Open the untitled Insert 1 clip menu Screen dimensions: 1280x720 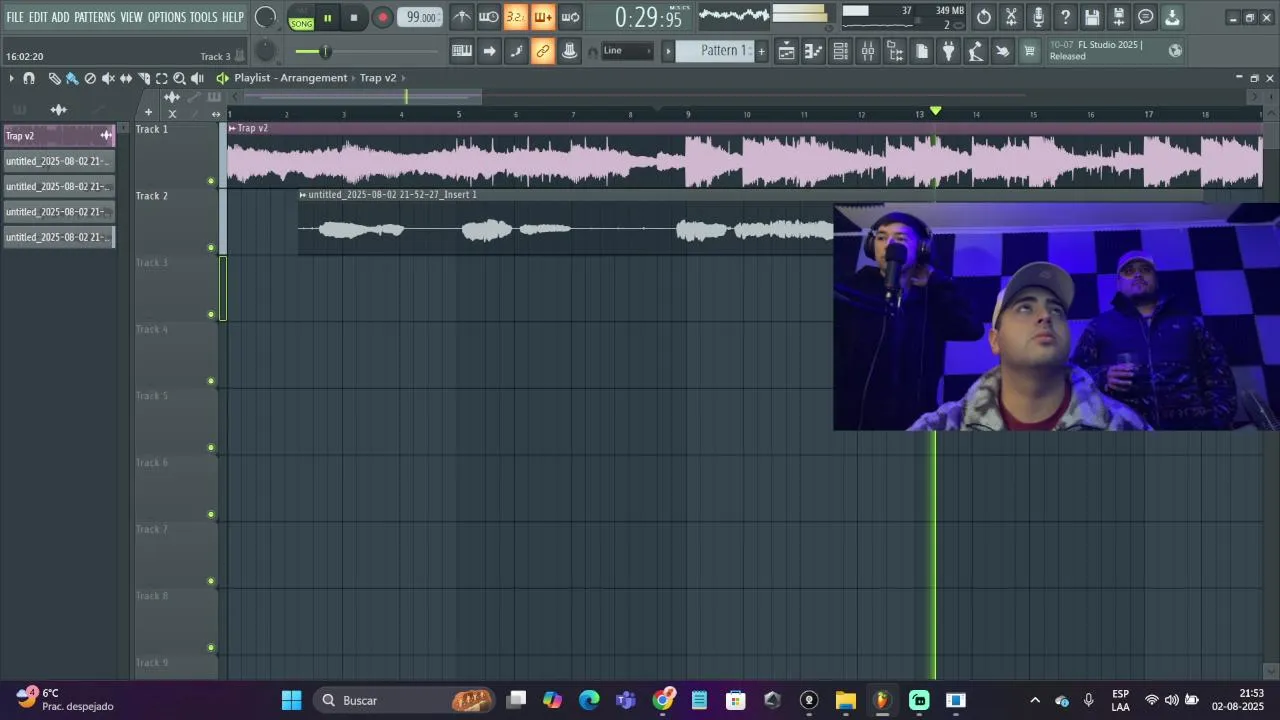(x=303, y=195)
